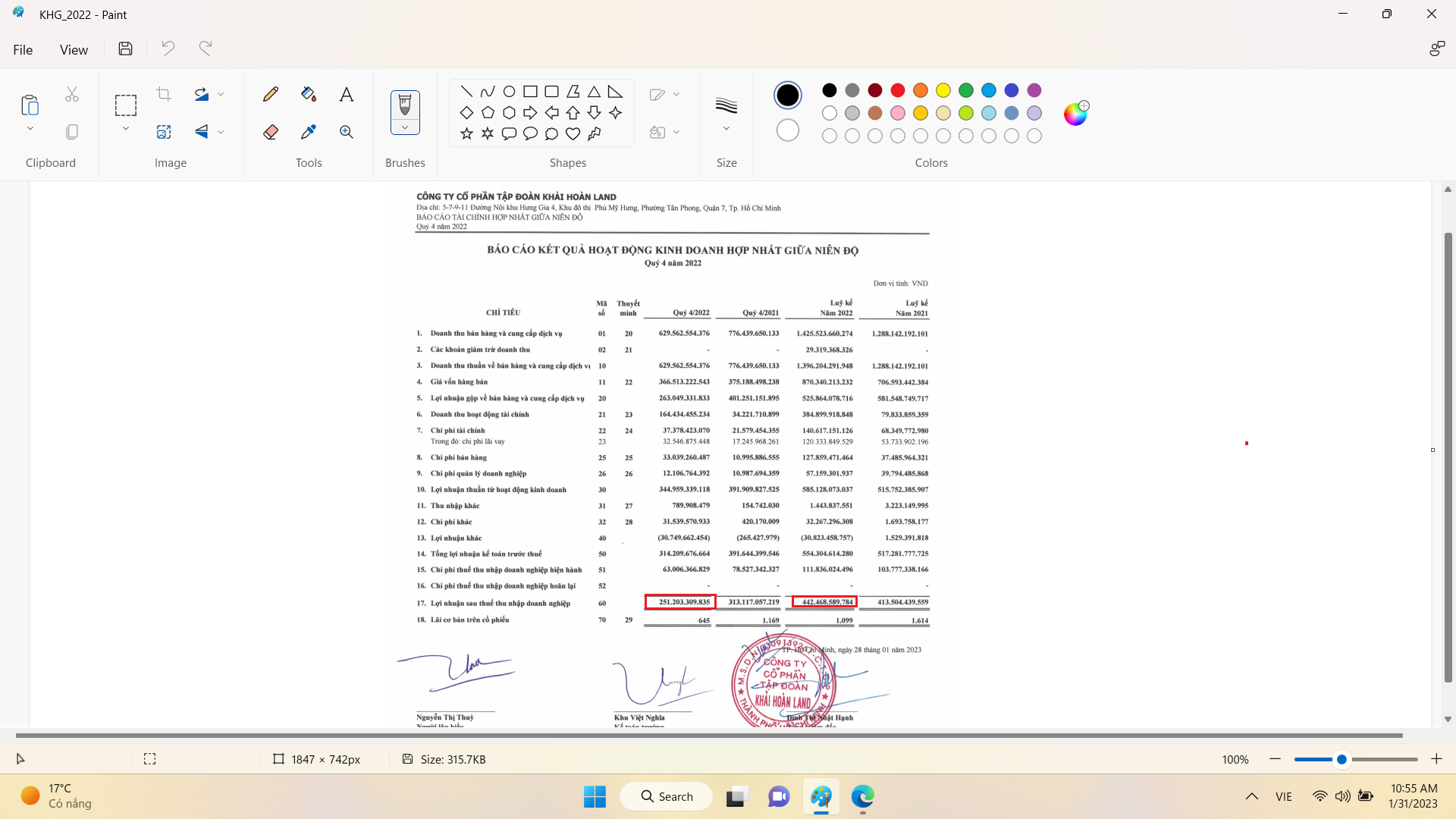Screen dimensions: 1456x819
Task: Select Color 2 white circle
Action: tap(788, 130)
